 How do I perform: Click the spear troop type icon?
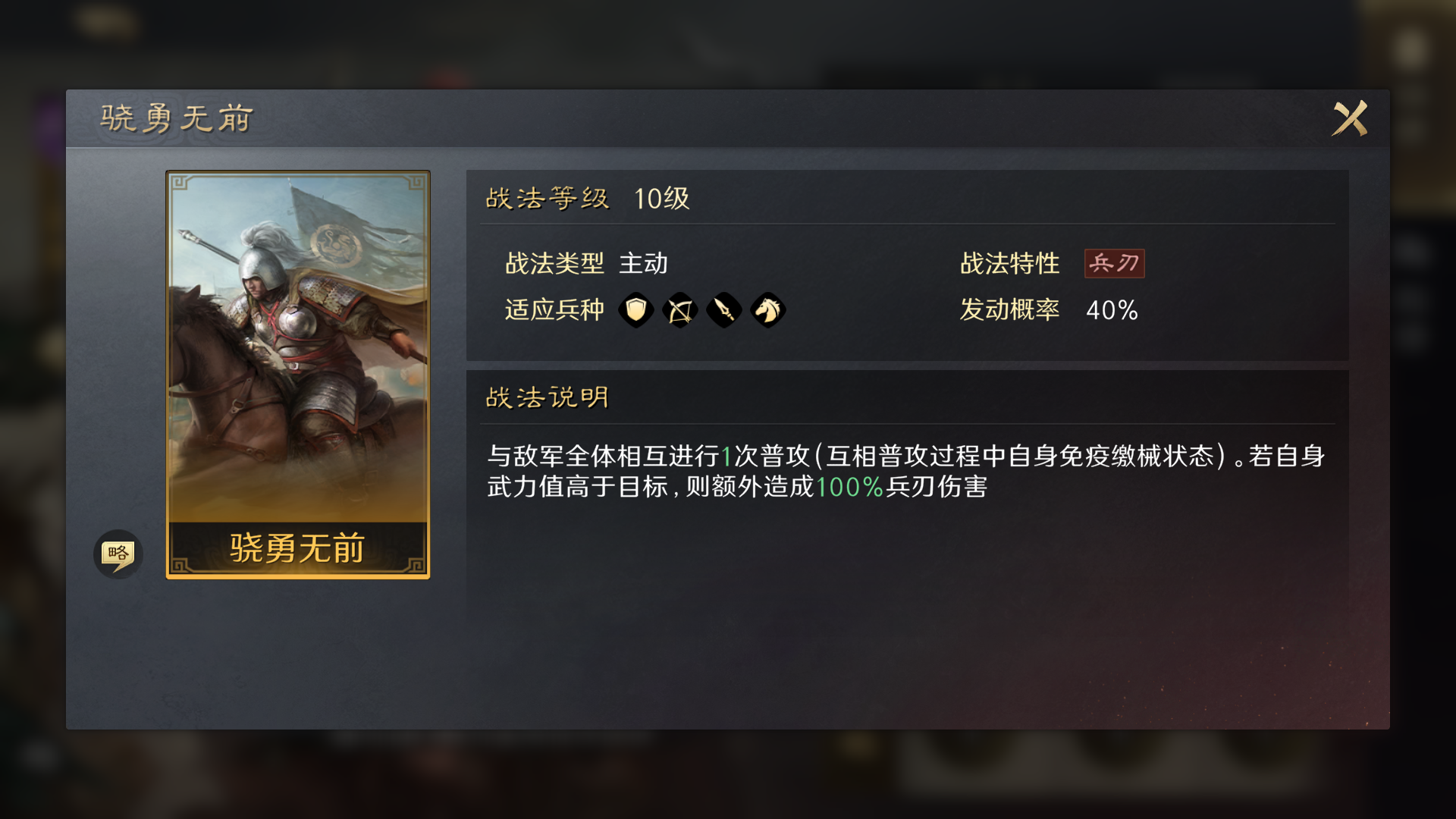coord(723,309)
